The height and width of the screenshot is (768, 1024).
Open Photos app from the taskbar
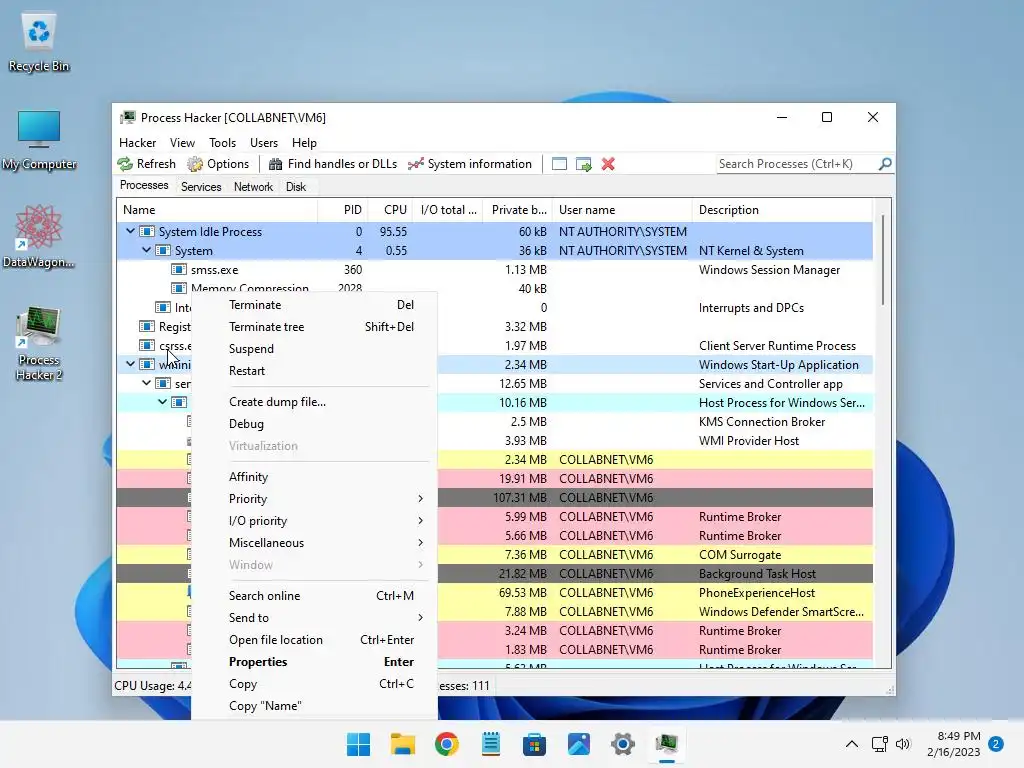point(579,744)
